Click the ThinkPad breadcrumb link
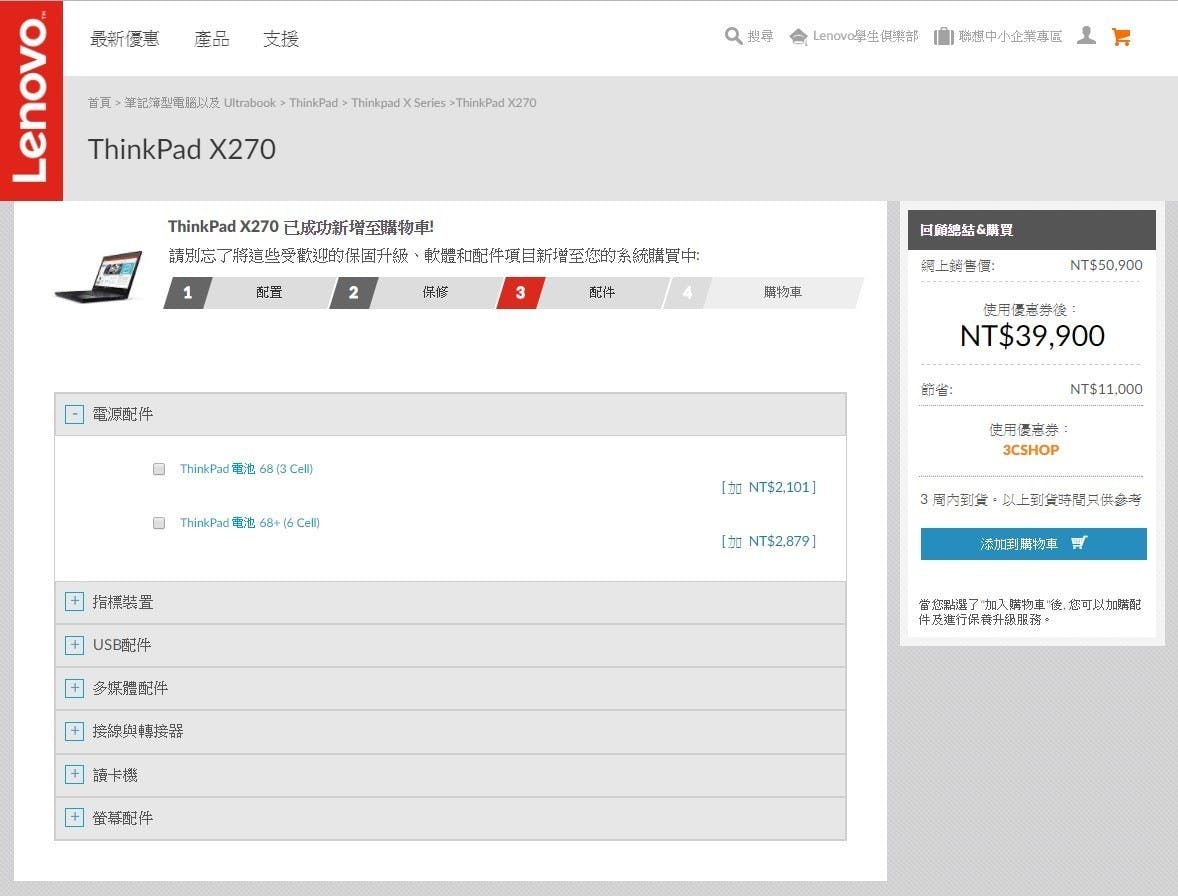 (x=313, y=103)
